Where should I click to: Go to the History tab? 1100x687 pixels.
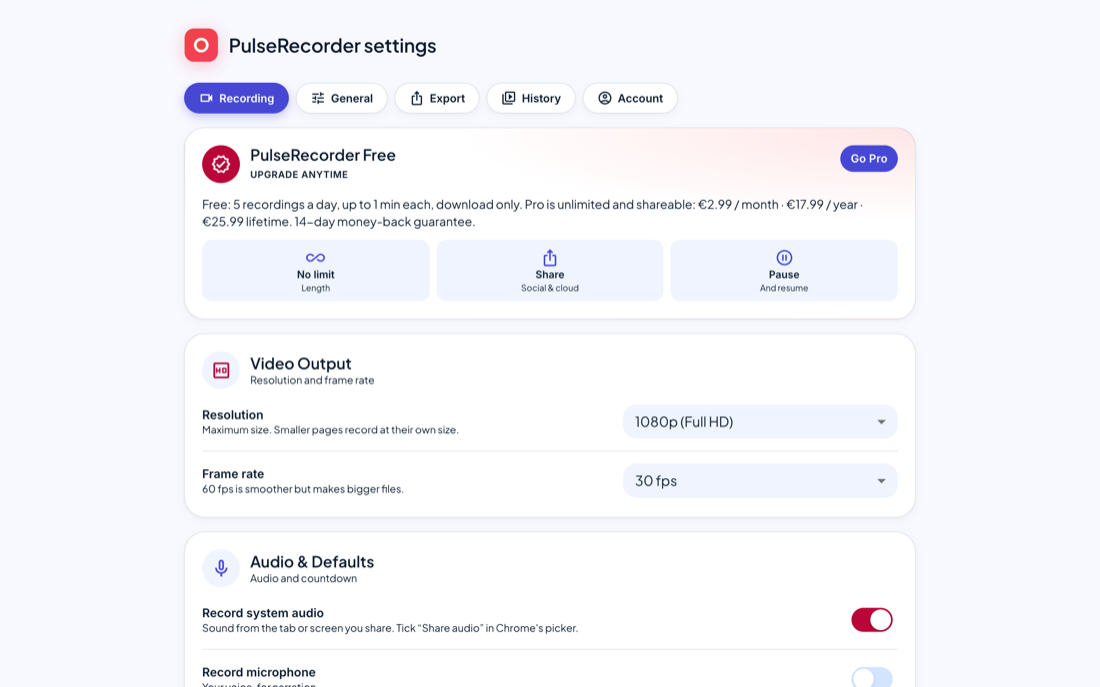531,98
